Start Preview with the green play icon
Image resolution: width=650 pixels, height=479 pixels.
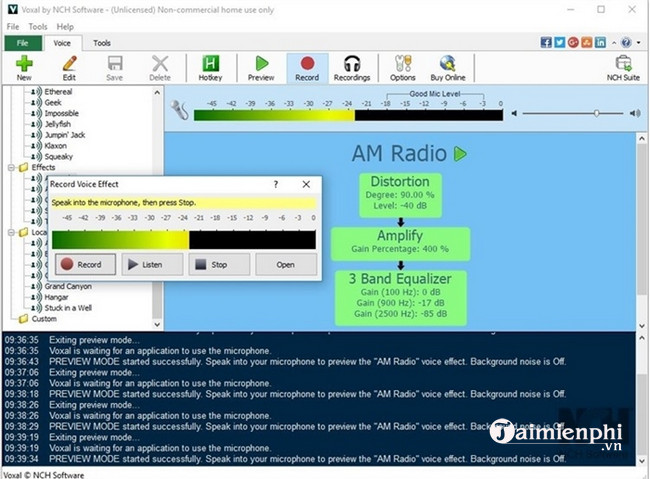[x=261, y=67]
